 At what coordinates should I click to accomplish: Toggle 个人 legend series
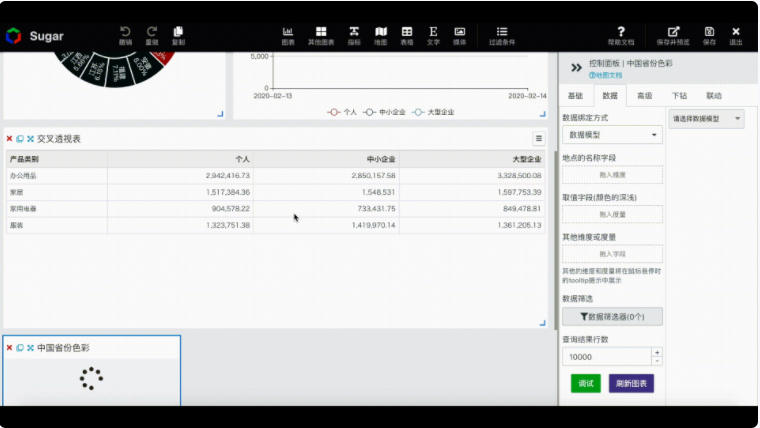coord(342,112)
